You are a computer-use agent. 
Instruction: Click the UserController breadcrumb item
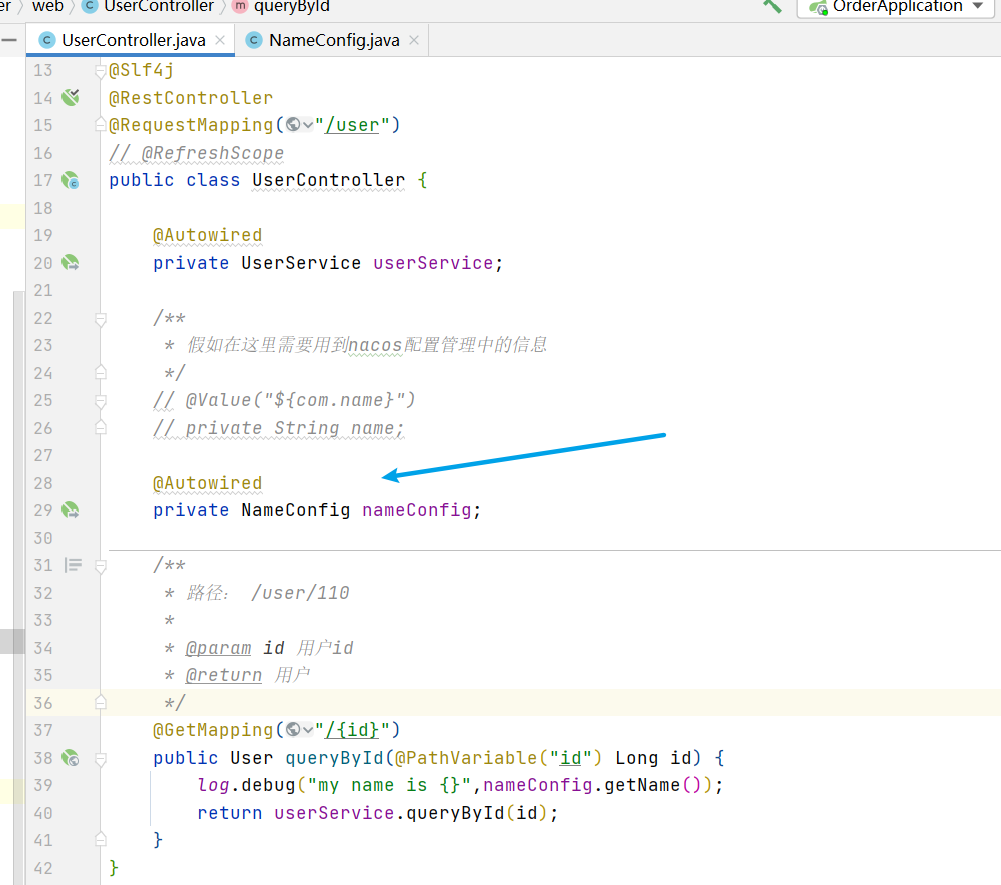[x=158, y=7]
